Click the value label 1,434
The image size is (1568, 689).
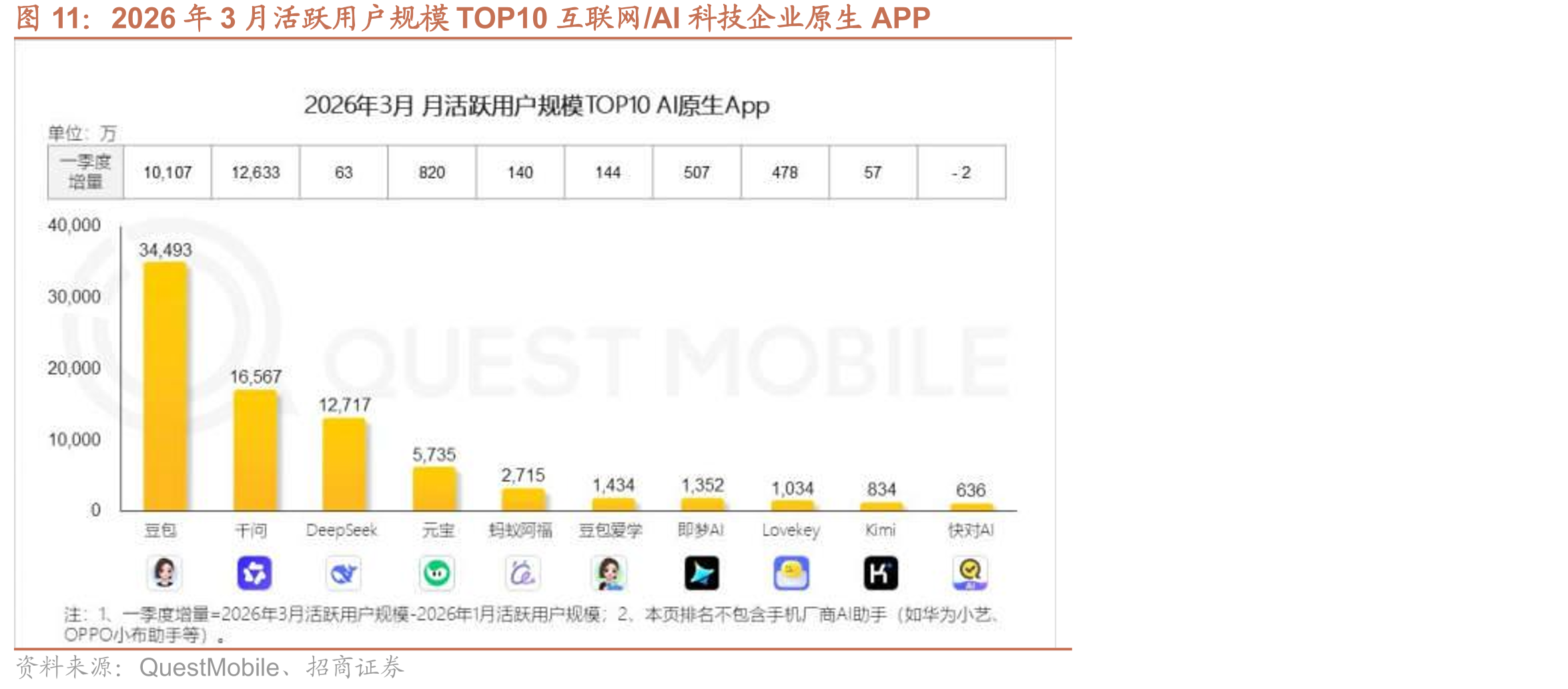click(613, 485)
